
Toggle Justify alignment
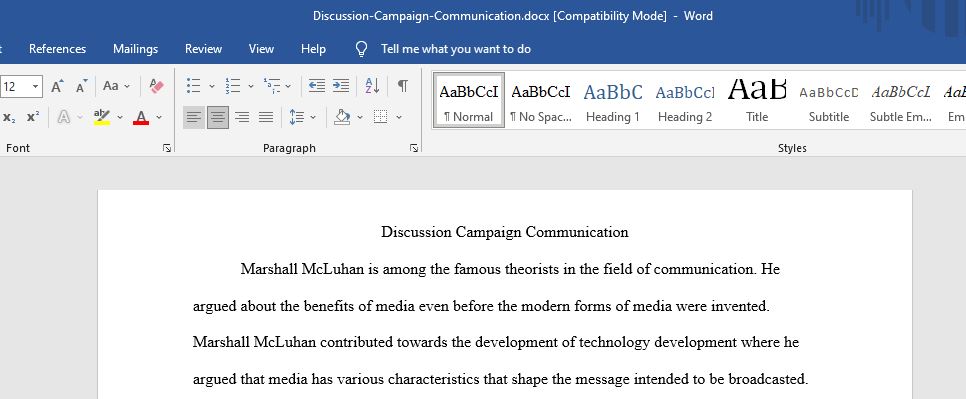pyautogui.click(x=266, y=117)
